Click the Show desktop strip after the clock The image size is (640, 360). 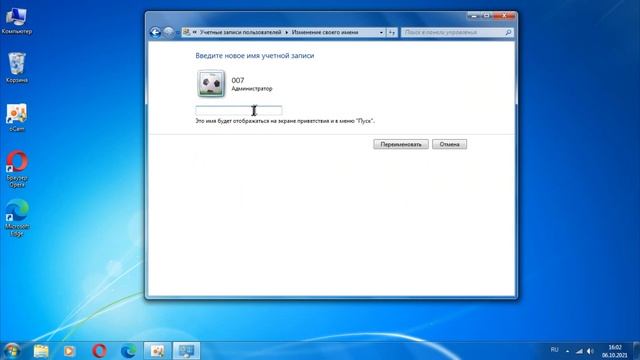[636, 351]
